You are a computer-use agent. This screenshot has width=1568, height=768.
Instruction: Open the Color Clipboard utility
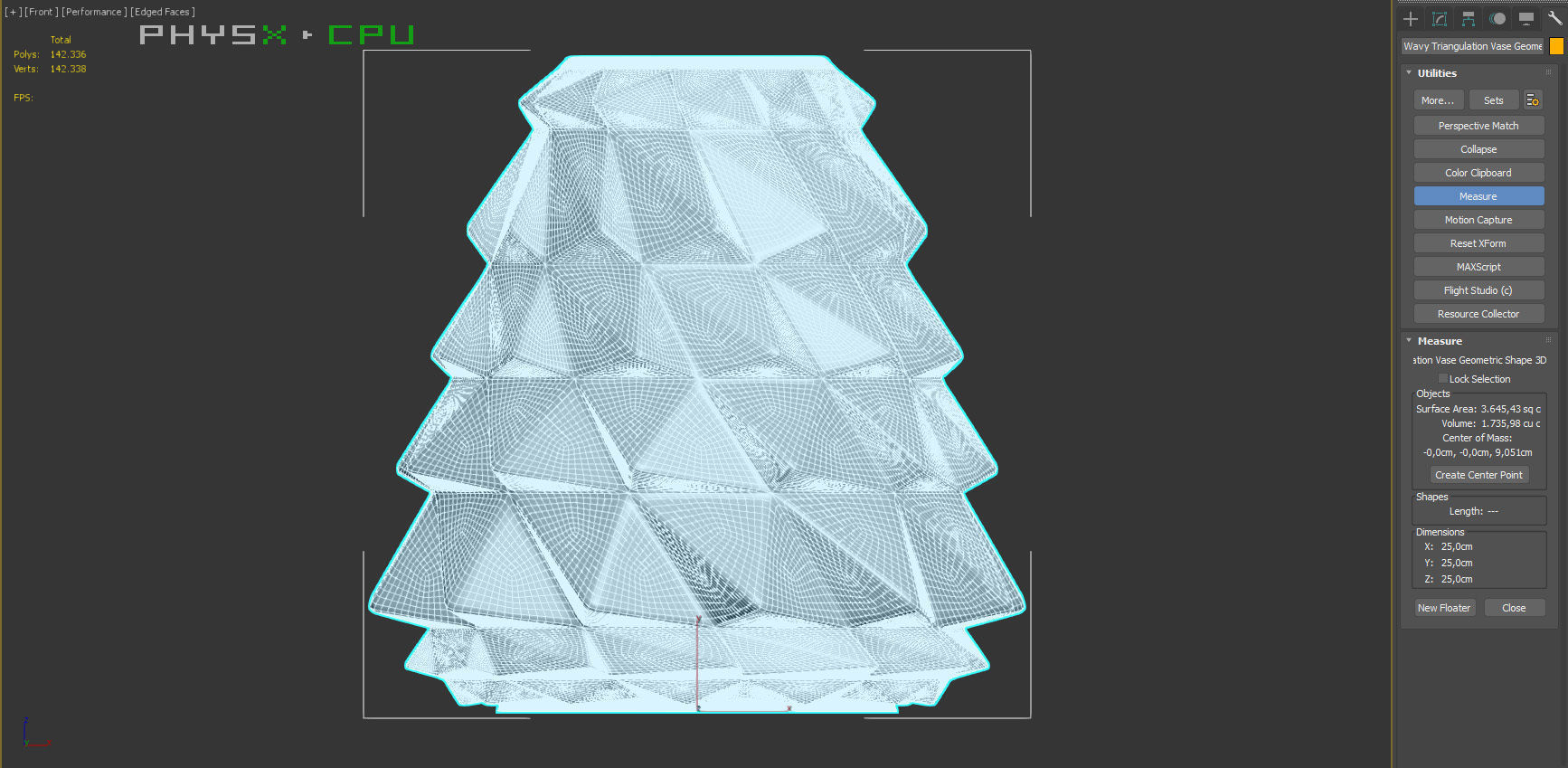(1478, 173)
